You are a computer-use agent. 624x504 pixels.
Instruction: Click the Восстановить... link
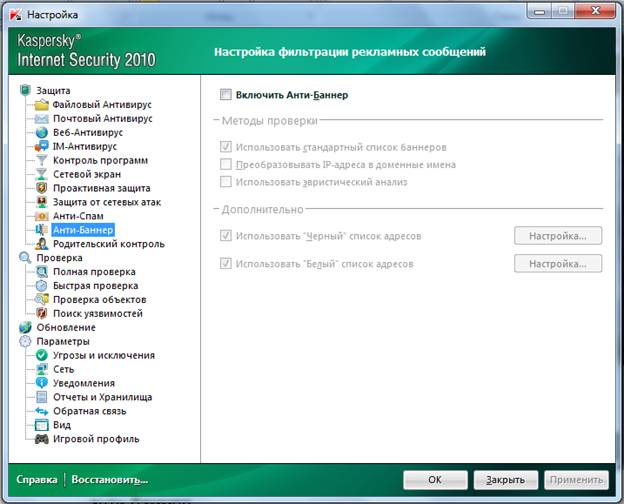pyautogui.click(x=110, y=480)
